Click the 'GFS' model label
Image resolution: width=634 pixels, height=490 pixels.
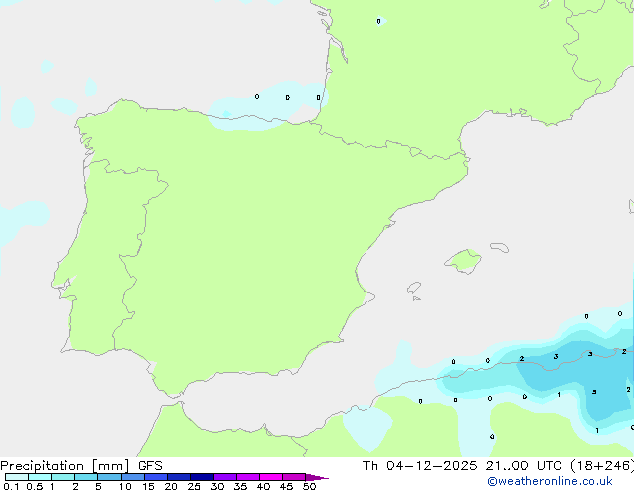150,466
